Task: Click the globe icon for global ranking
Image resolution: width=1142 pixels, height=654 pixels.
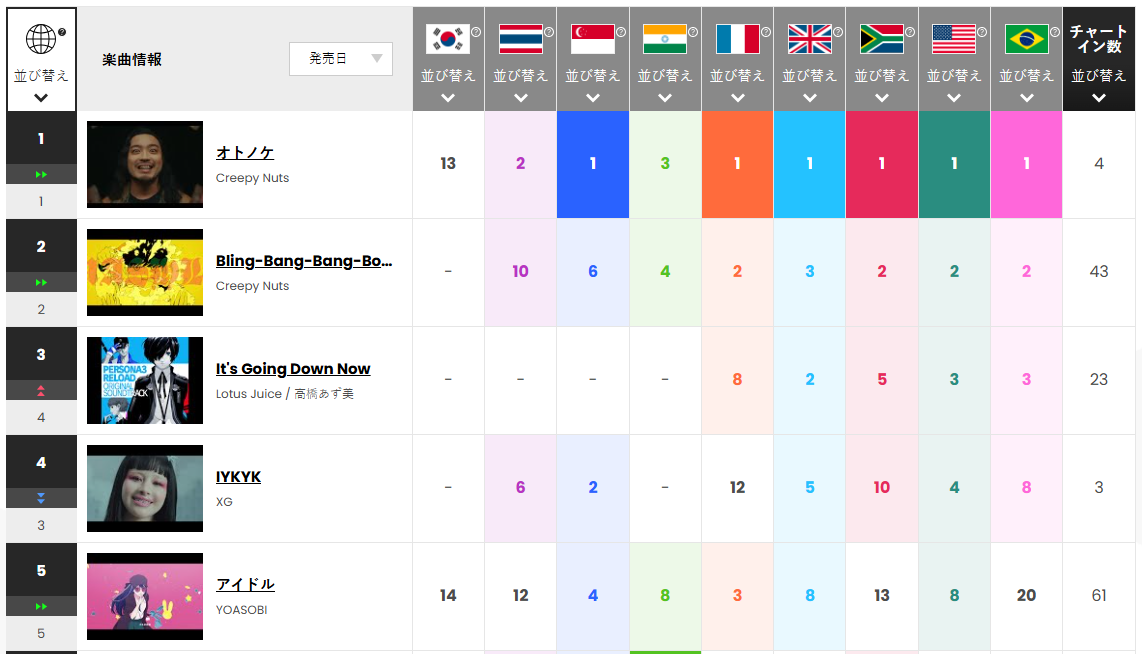Action: (x=41, y=40)
